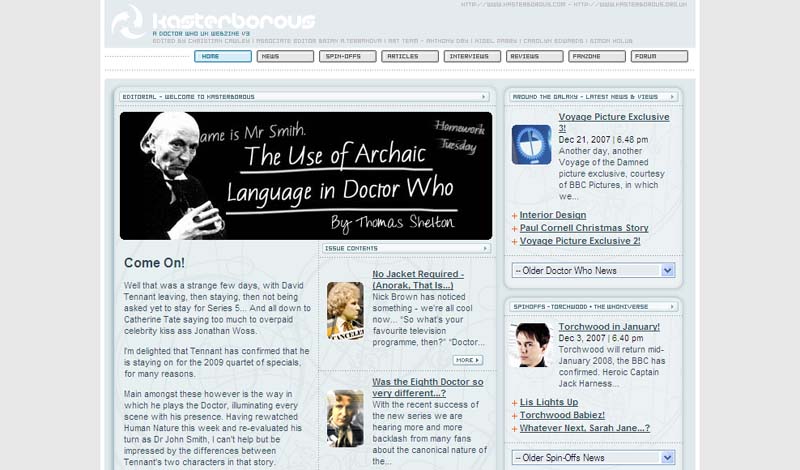This screenshot has height=470, width=800.
Task: Open Paul Cornell Christmas Story link
Action: click(584, 228)
